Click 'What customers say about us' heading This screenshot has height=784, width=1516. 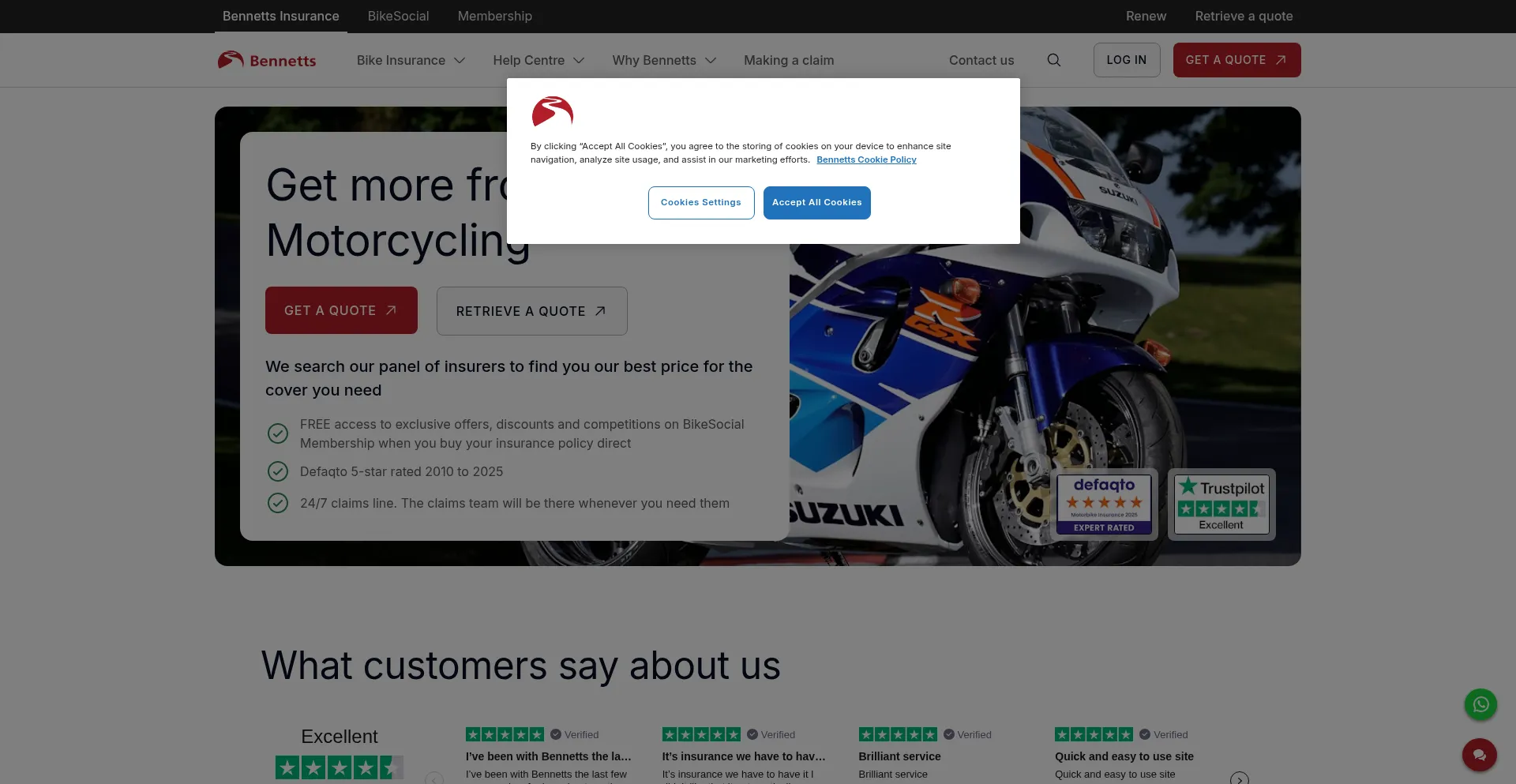(x=521, y=666)
